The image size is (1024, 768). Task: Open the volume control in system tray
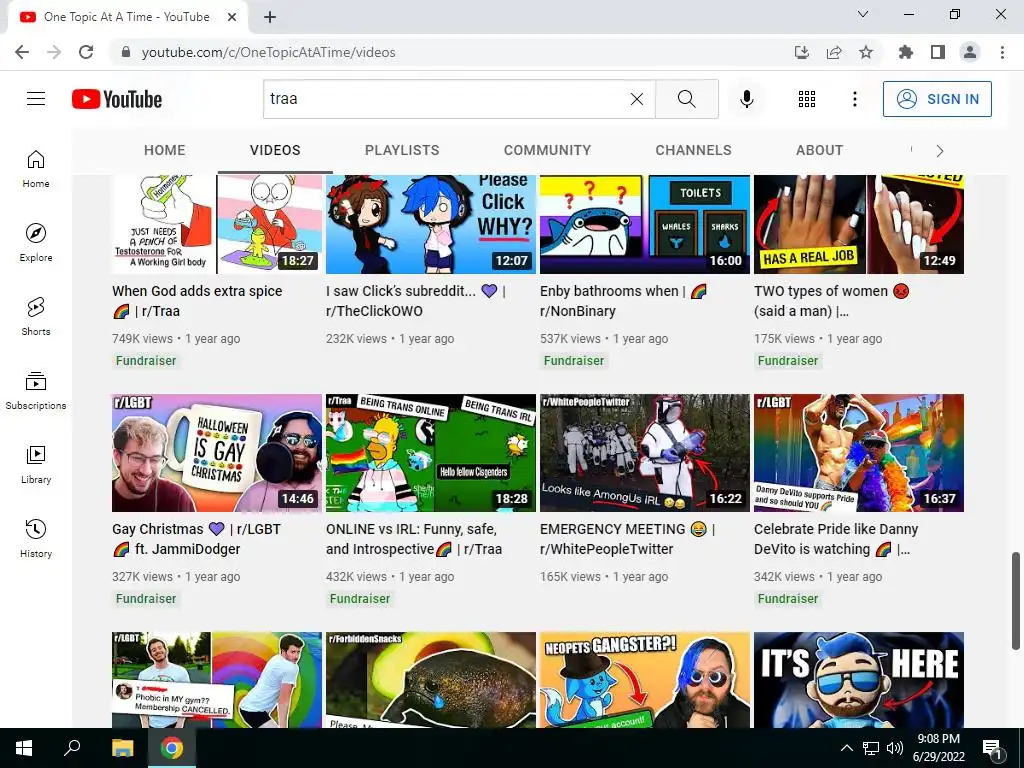(x=895, y=748)
